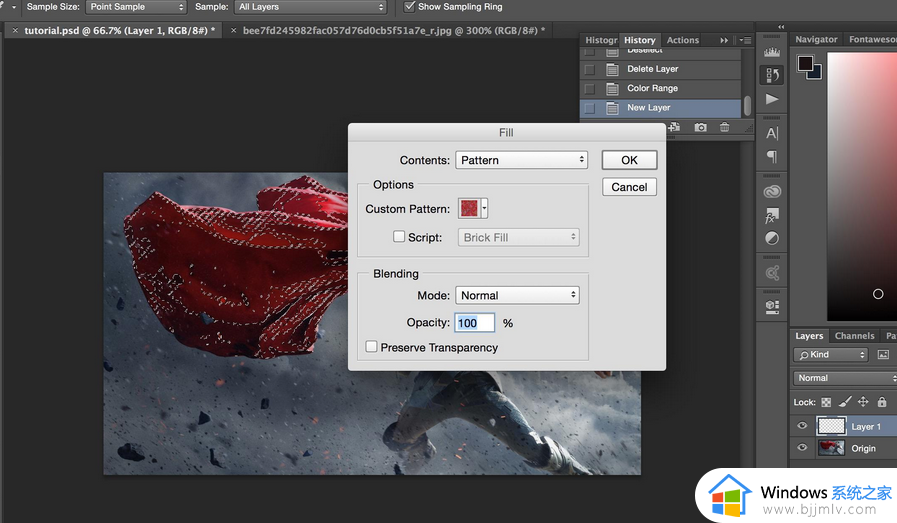This screenshot has height=523, width=897.
Task: Set history brush source at New Layer
Action: (589, 108)
